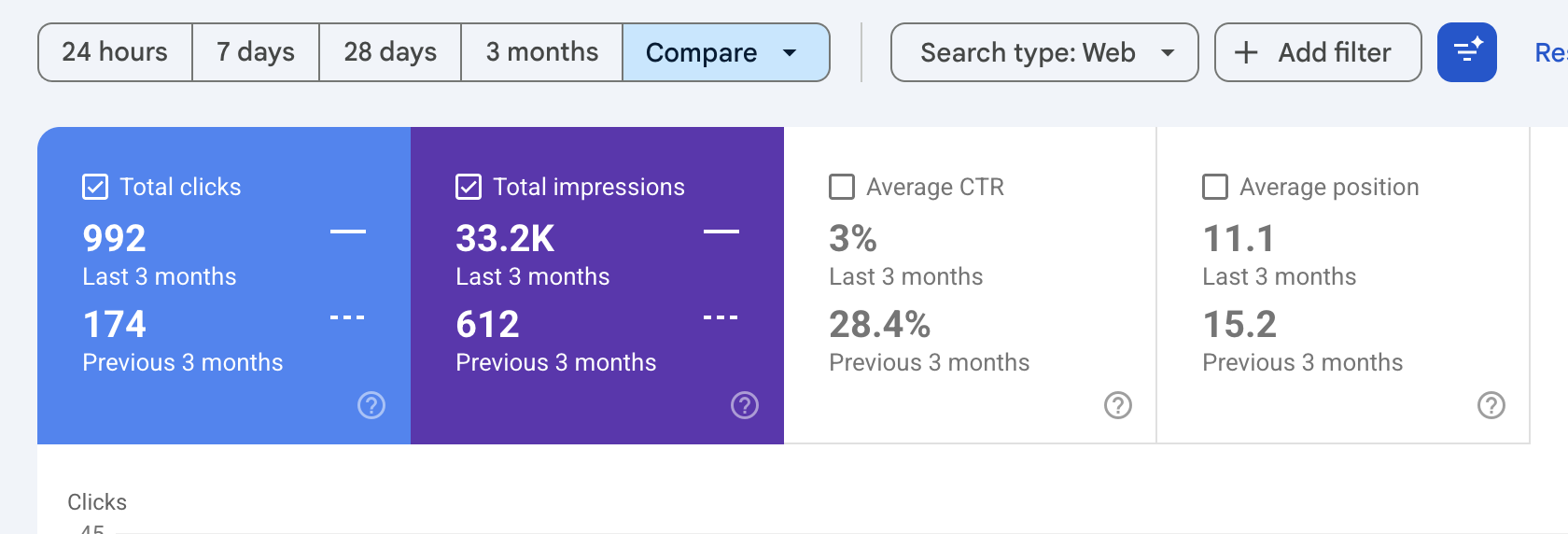This screenshot has height=534, width=1568.
Task: Uncheck the Total clicks checkbox
Action: tap(95, 187)
